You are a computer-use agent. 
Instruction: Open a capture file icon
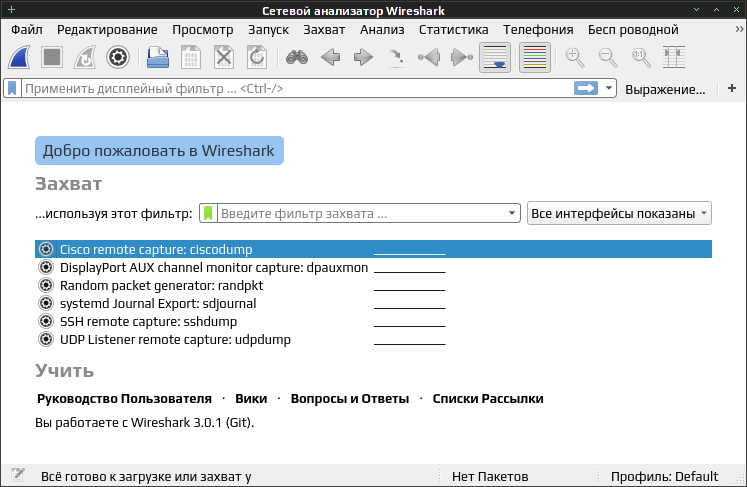(158, 58)
